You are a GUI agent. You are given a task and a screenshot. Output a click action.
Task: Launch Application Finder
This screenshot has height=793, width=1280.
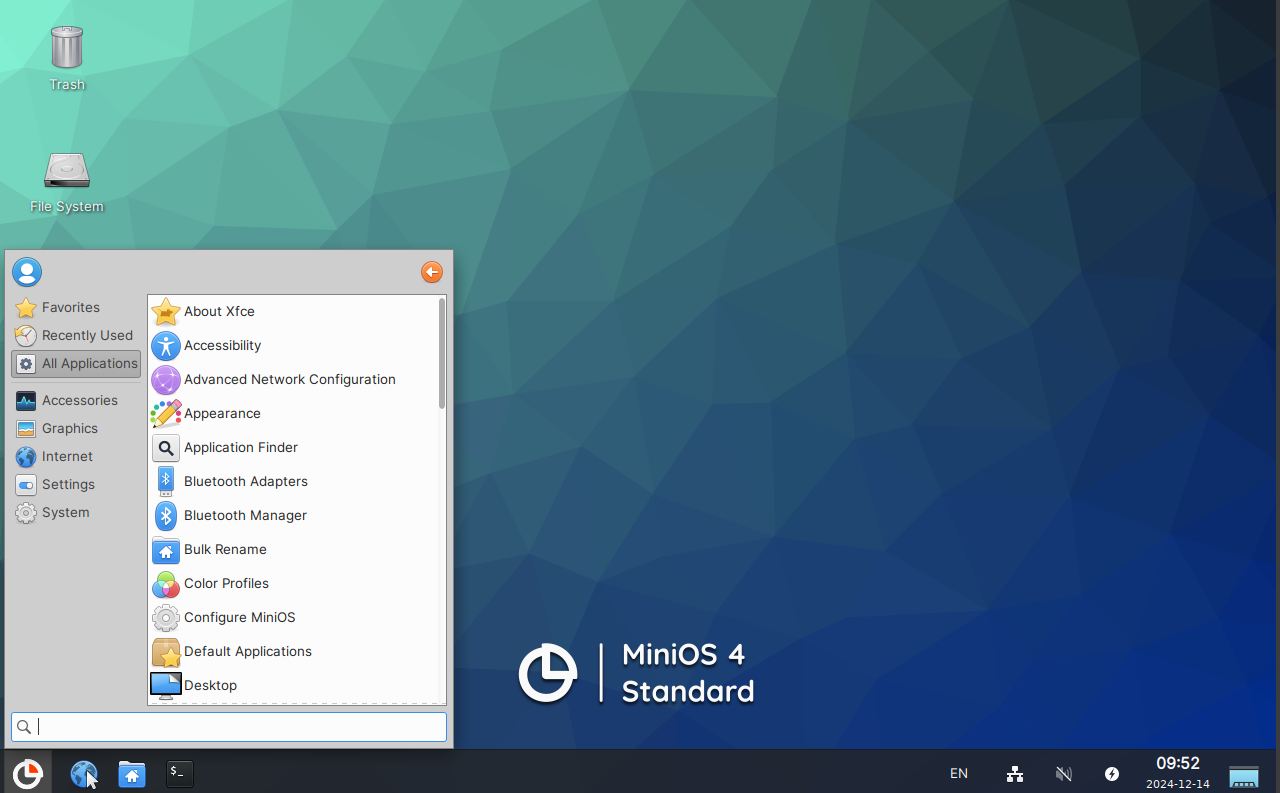click(293, 447)
